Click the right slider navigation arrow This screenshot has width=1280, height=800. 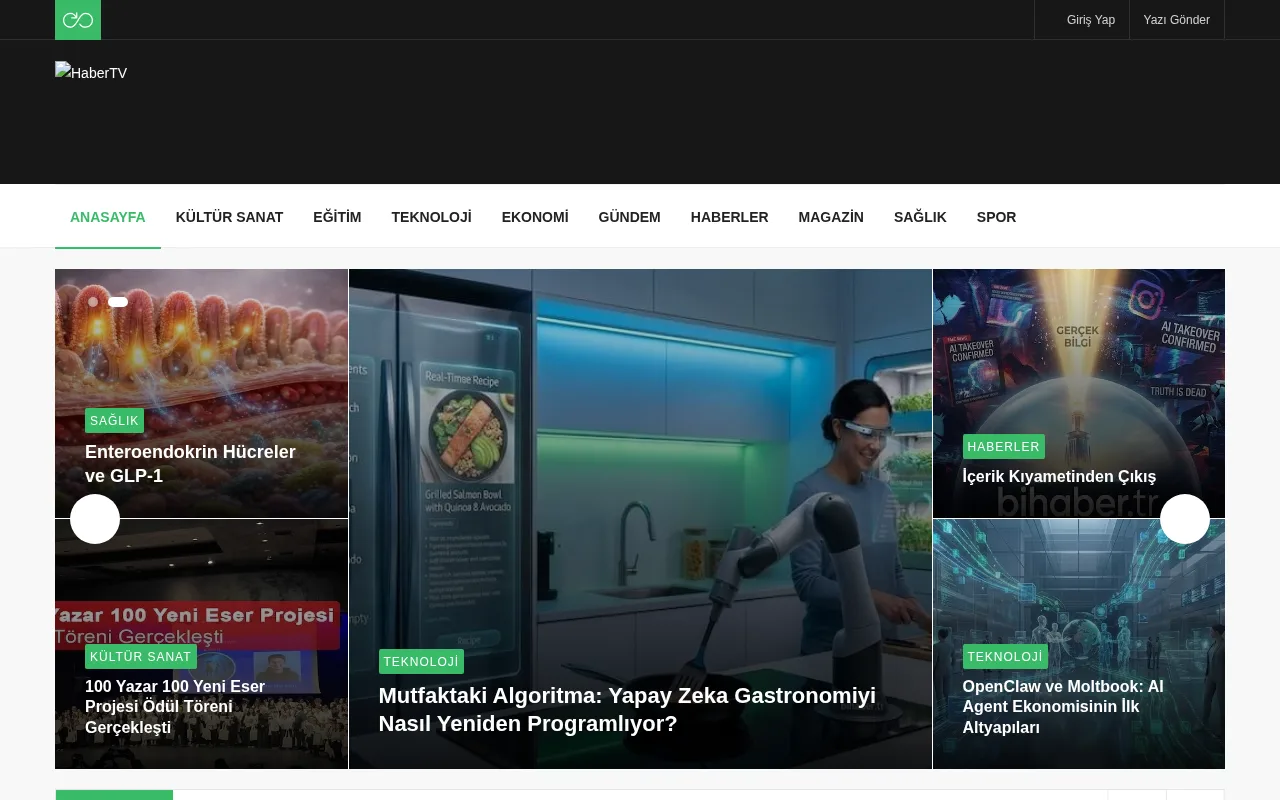(x=1184, y=519)
